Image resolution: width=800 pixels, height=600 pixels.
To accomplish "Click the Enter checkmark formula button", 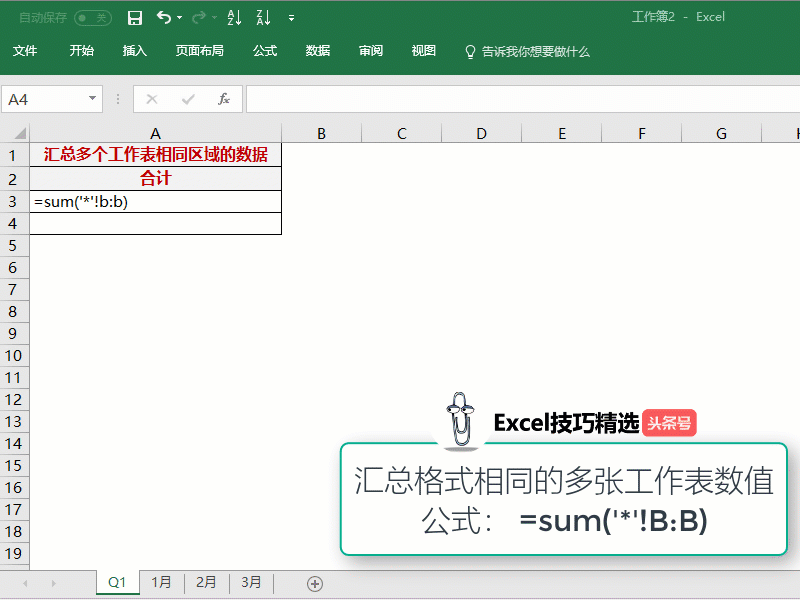I will click(x=188, y=99).
